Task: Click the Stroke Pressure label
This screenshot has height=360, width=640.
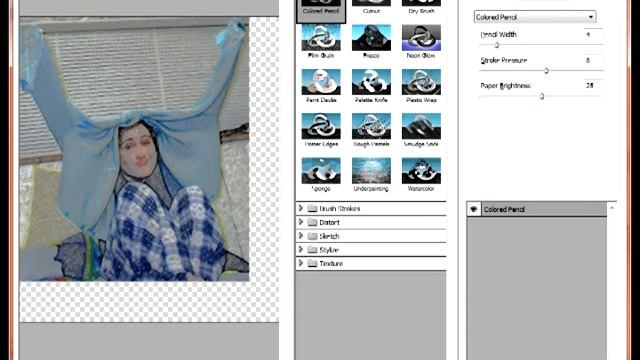Action: click(x=504, y=60)
